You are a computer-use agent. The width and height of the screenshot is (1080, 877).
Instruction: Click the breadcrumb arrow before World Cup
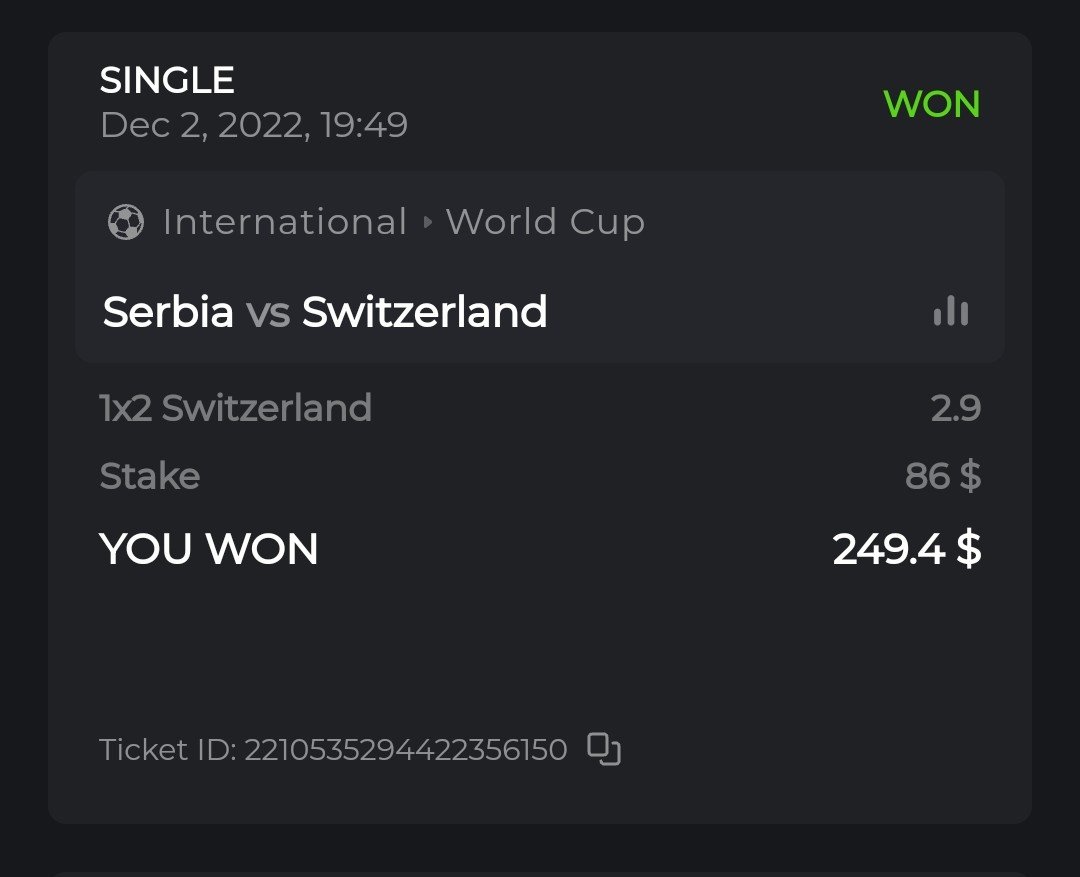pyautogui.click(x=428, y=222)
